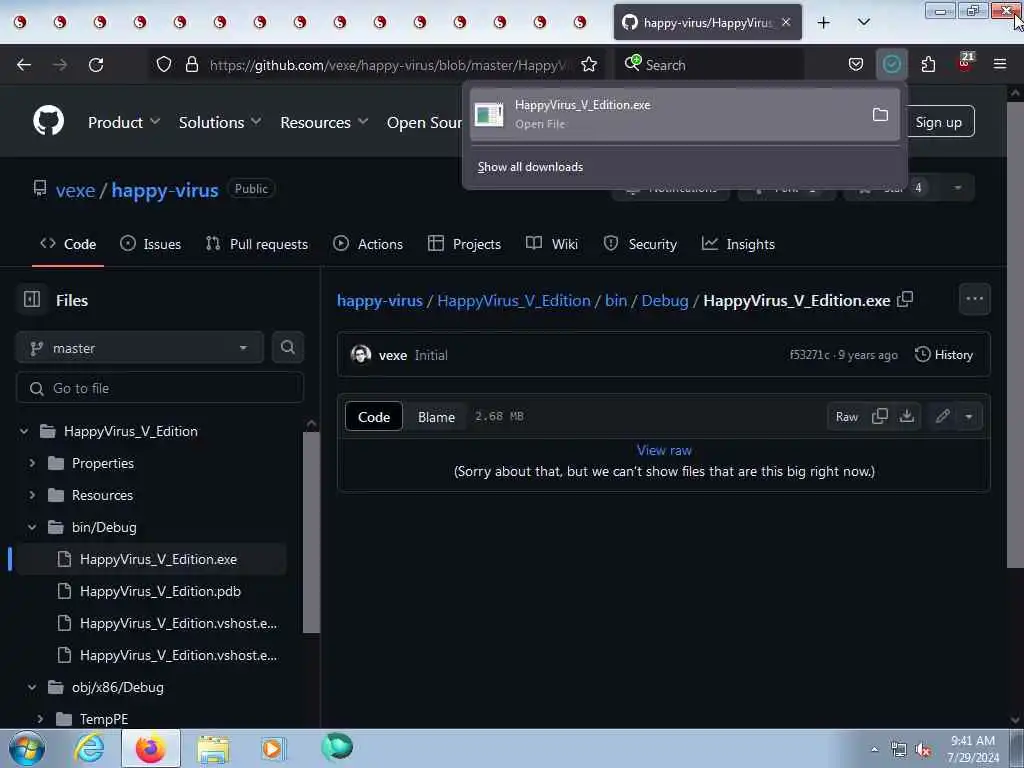Collapse the HappyVirus_V_Edition root folder
Viewport: 1024px width, 768px height.
click(24, 431)
